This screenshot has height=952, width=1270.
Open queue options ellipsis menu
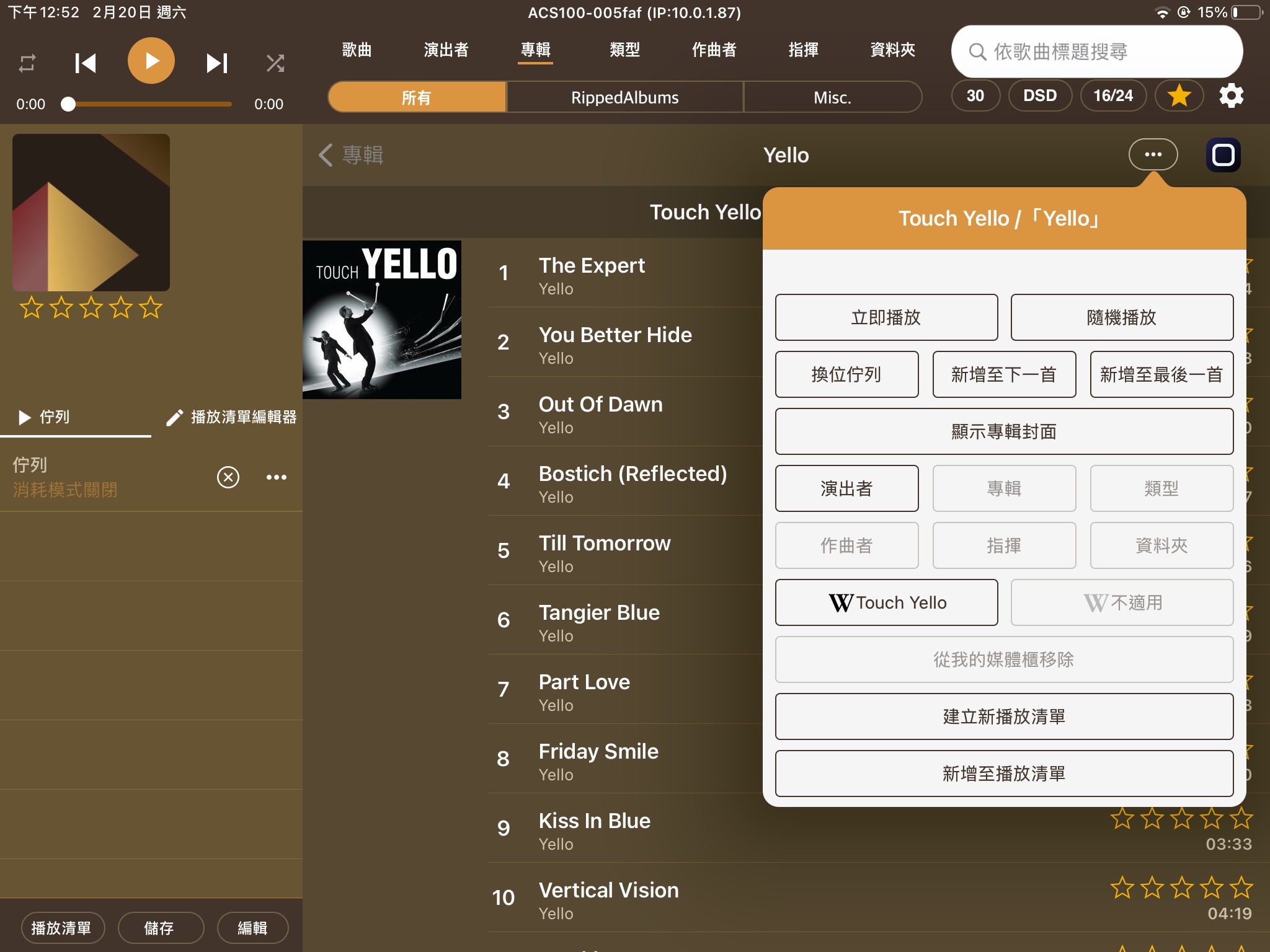tap(277, 477)
